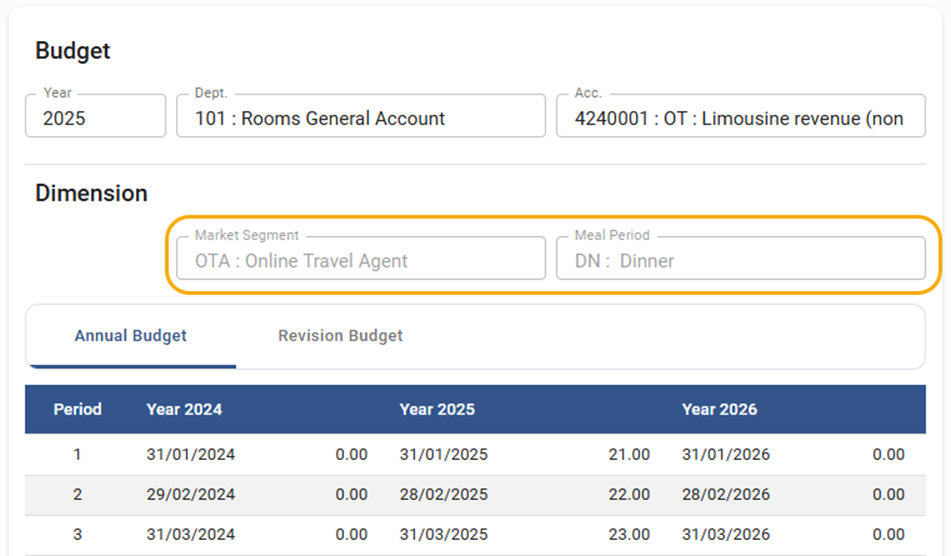Viewport: 951px width, 556px height.
Task: Click the 31/03/2026 date cell
Action: pyautogui.click(x=726, y=534)
